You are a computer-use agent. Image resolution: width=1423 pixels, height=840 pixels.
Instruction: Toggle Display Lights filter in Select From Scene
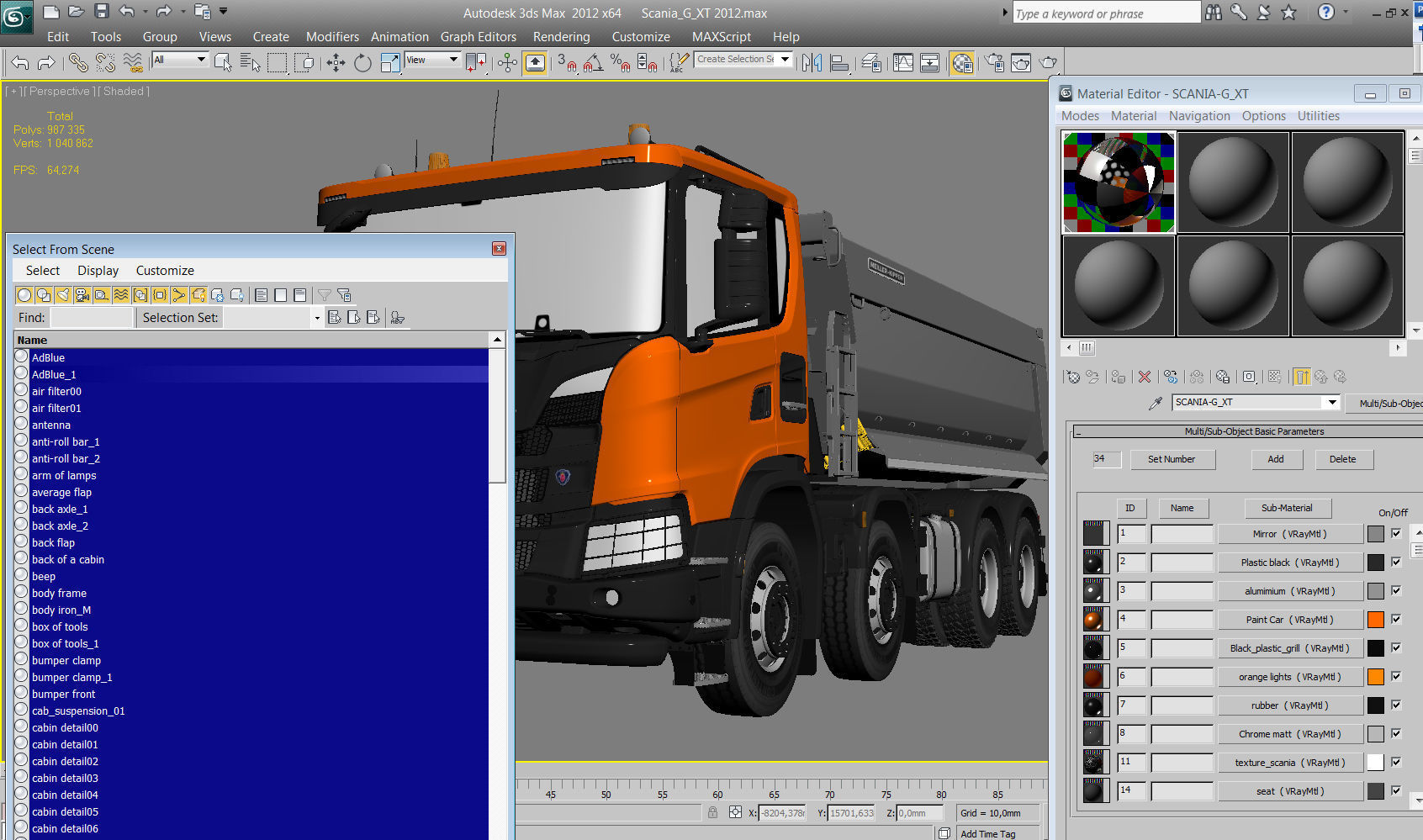click(x=62, y=295)
